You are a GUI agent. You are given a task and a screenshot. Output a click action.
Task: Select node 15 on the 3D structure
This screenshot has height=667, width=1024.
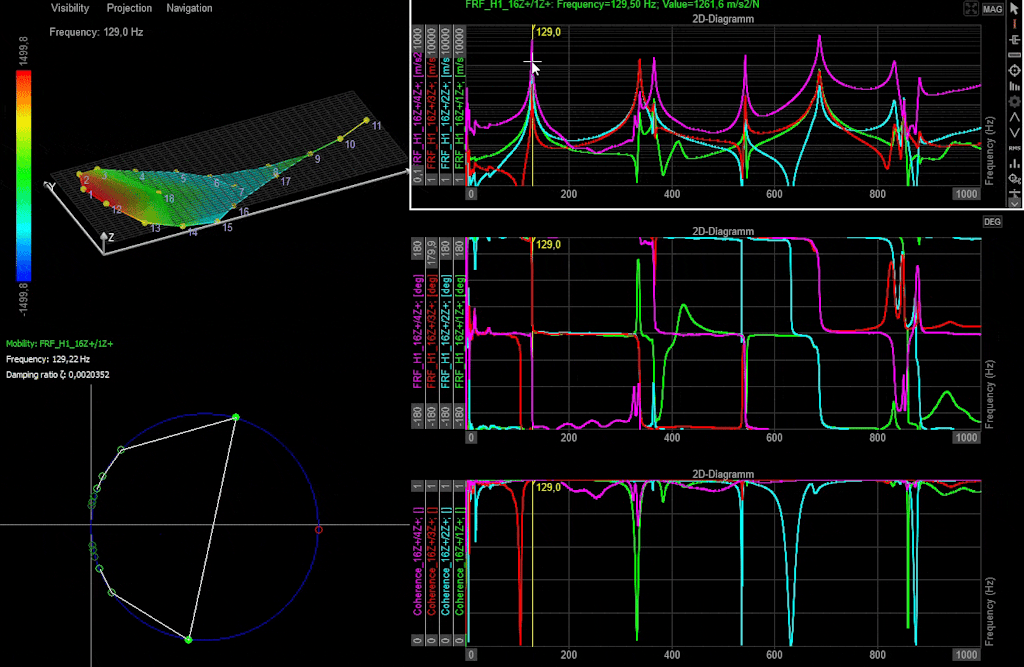[x=219, y=221]
